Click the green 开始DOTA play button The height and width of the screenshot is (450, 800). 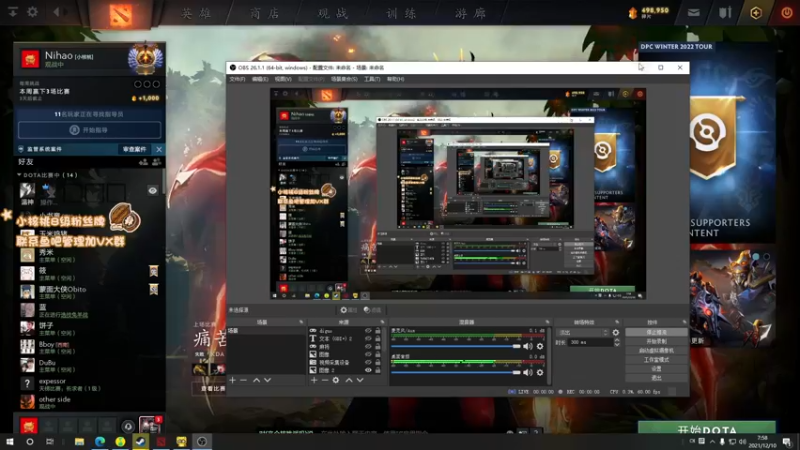pos(707,428)
